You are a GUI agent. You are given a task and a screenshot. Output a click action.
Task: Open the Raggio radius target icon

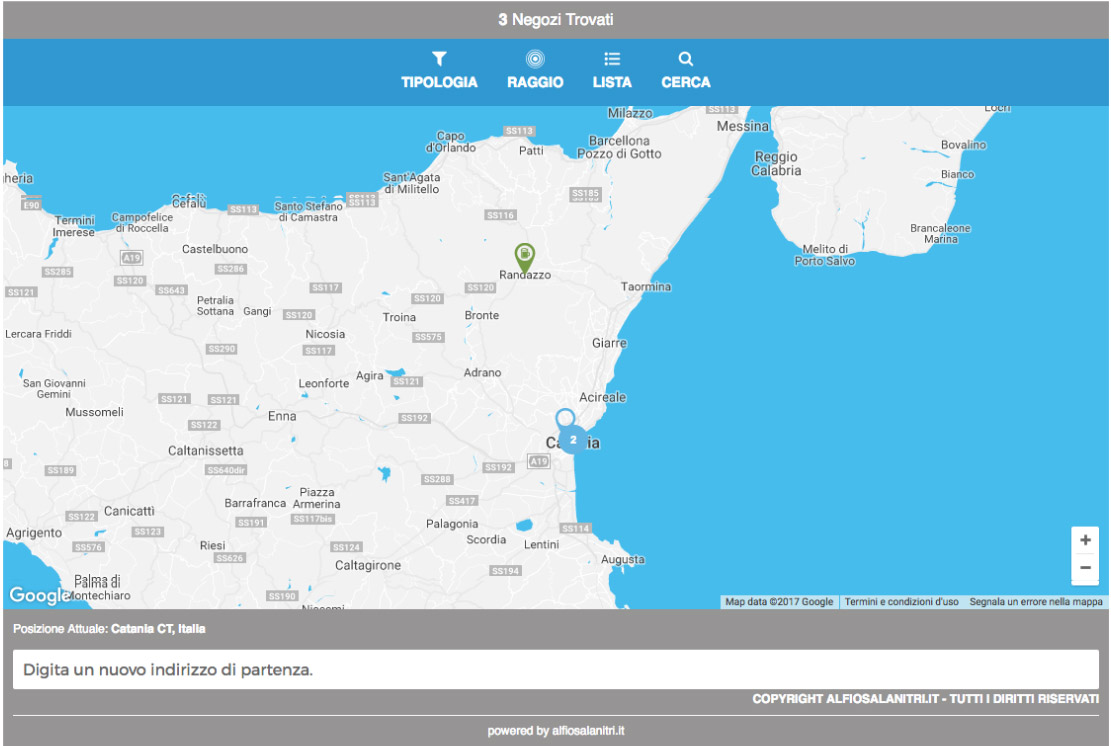pos(535,59)
